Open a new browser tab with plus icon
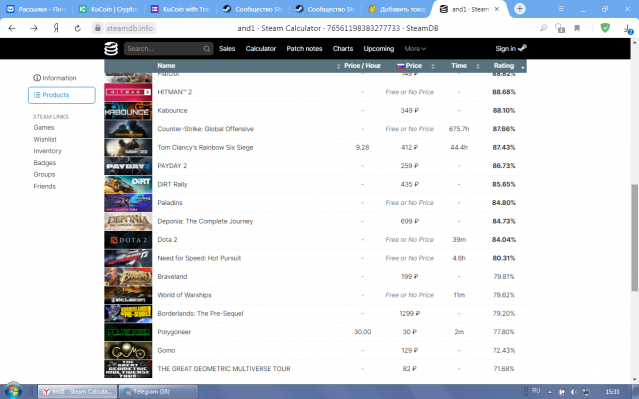This screenshot has width=639, height=399. tap(520, 9)
